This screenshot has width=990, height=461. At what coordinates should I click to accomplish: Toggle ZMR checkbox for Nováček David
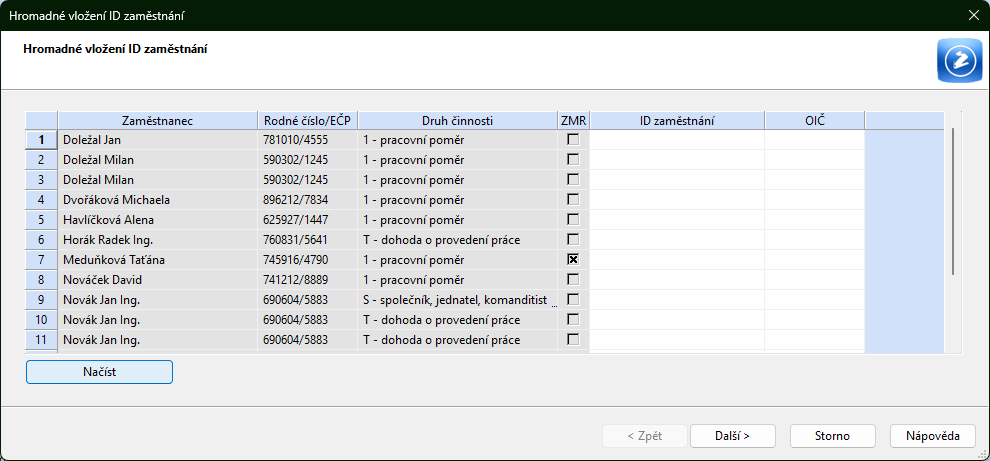click(573, 280)
